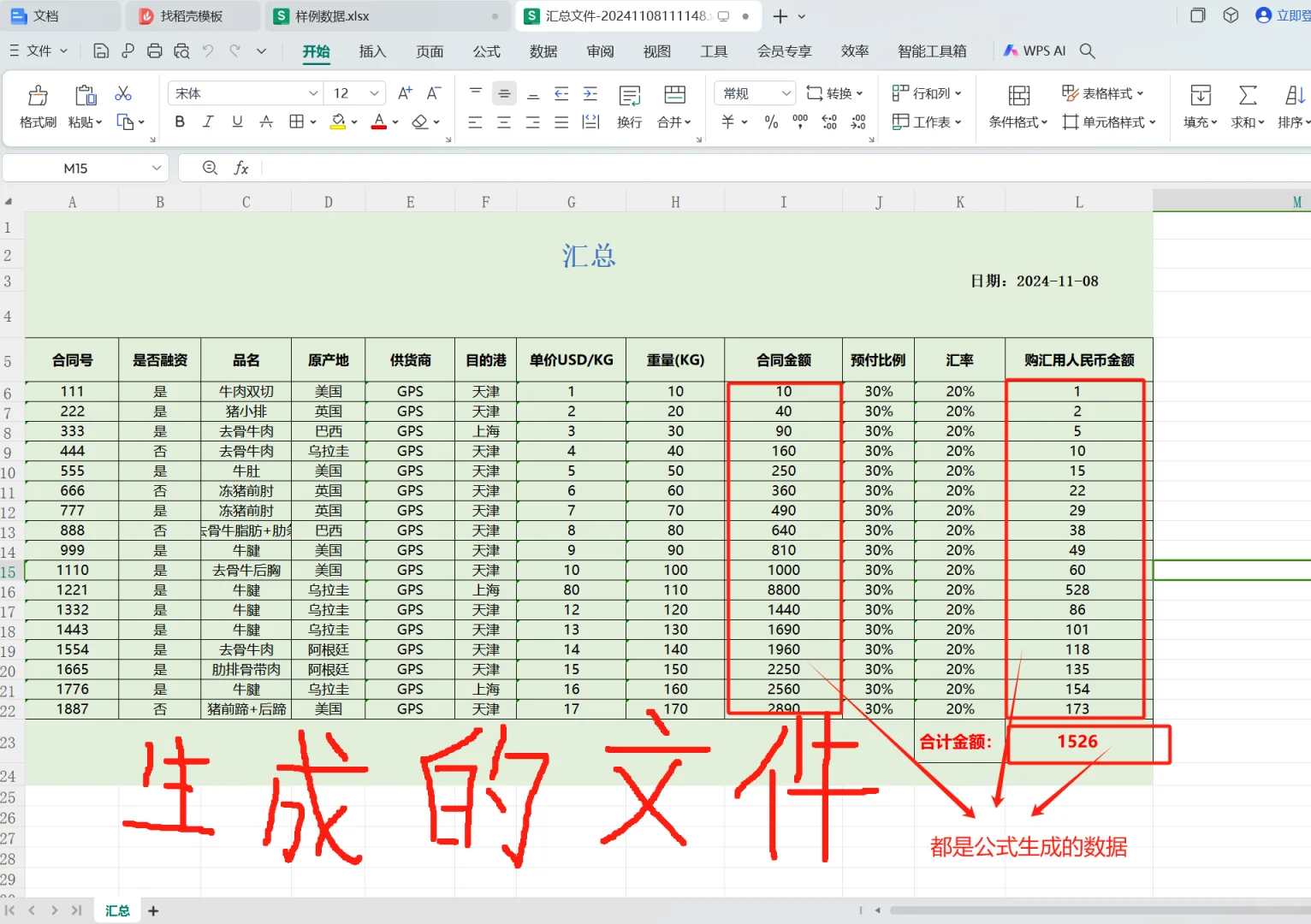Click the percentage format icon

770,121
